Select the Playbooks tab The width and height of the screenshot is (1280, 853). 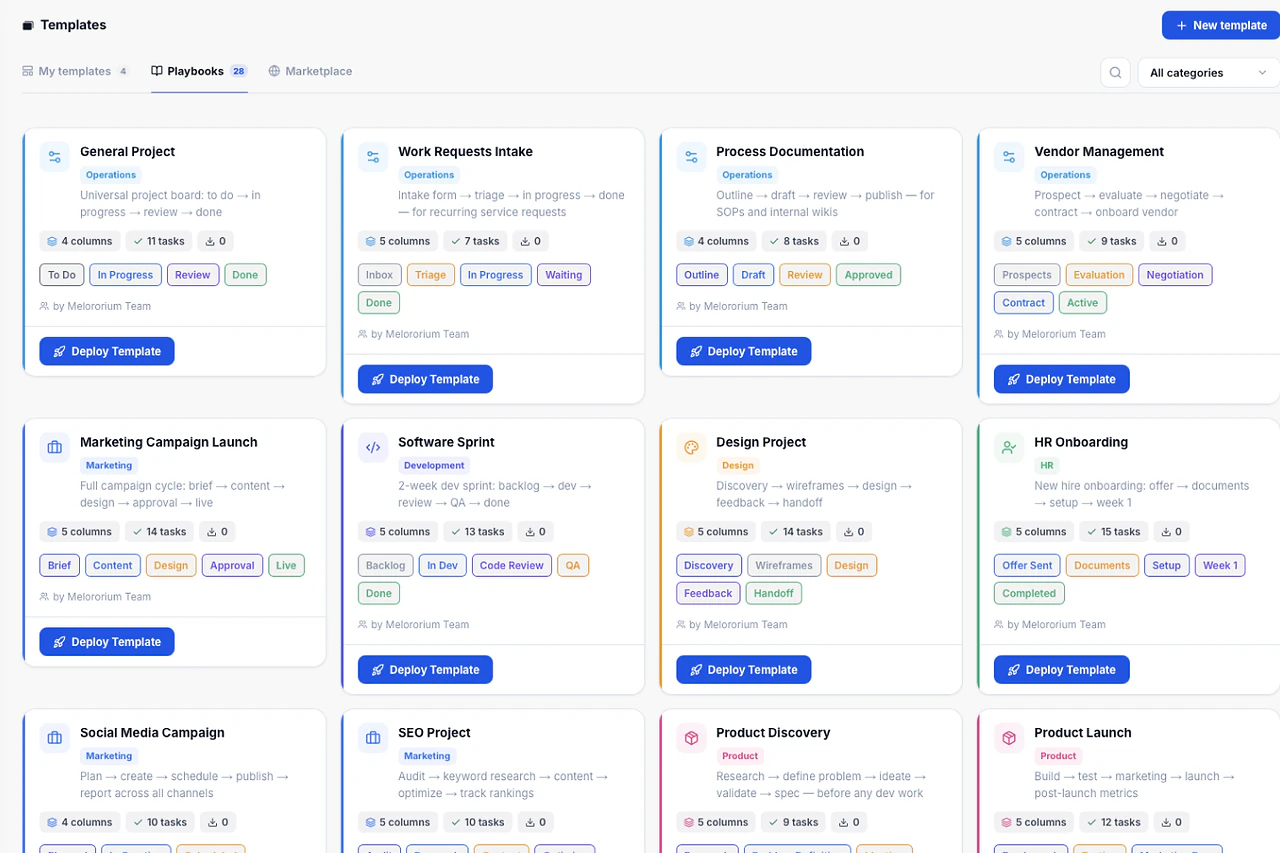(x=199, y=71)
